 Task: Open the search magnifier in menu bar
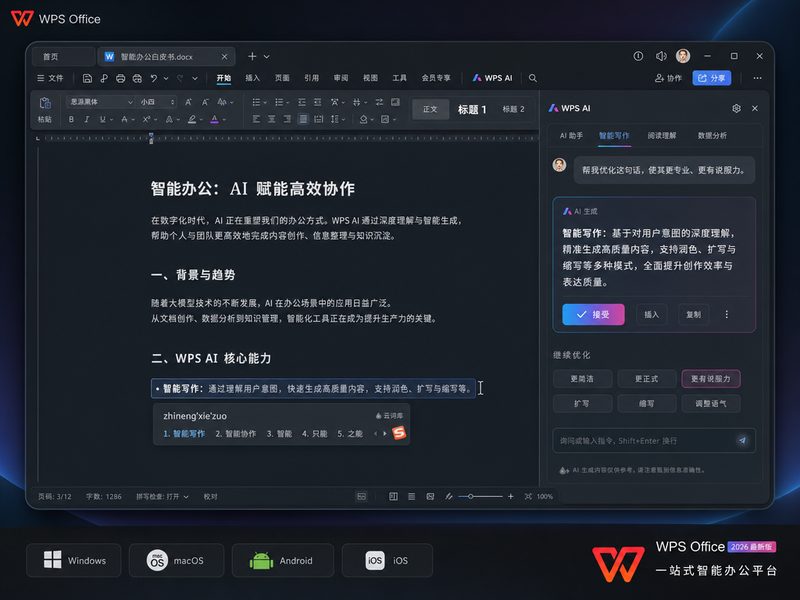(533, 78)
